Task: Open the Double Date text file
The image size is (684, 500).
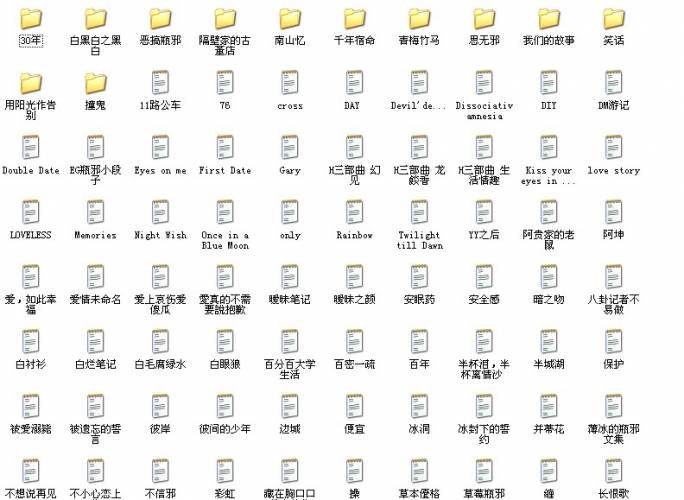Action: pos(31,148)
